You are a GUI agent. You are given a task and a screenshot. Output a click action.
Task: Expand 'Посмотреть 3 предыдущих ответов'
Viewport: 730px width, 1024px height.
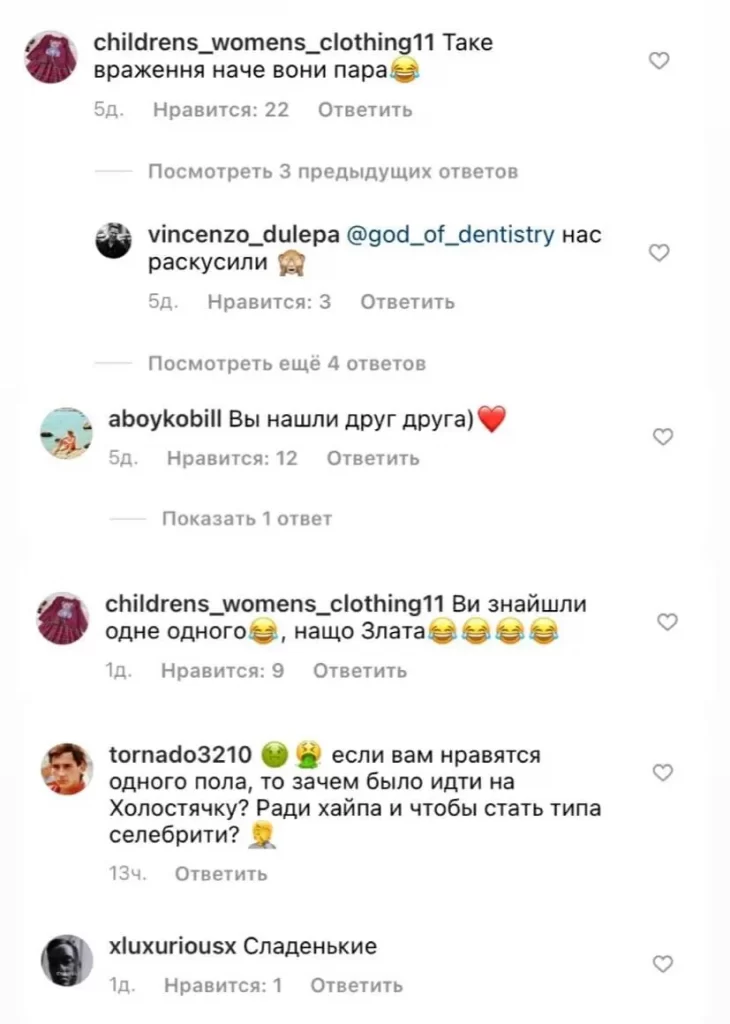pyautogui.click(x=333, y=172)
